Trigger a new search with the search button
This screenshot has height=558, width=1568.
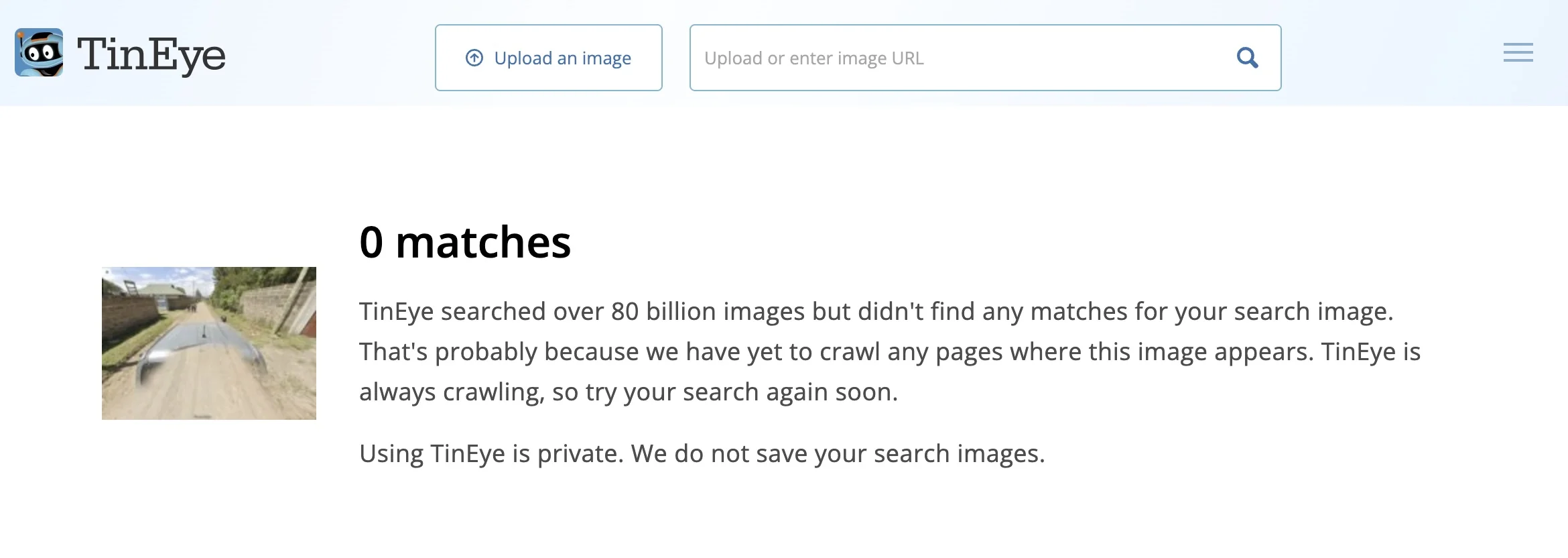click(1247, 58)
